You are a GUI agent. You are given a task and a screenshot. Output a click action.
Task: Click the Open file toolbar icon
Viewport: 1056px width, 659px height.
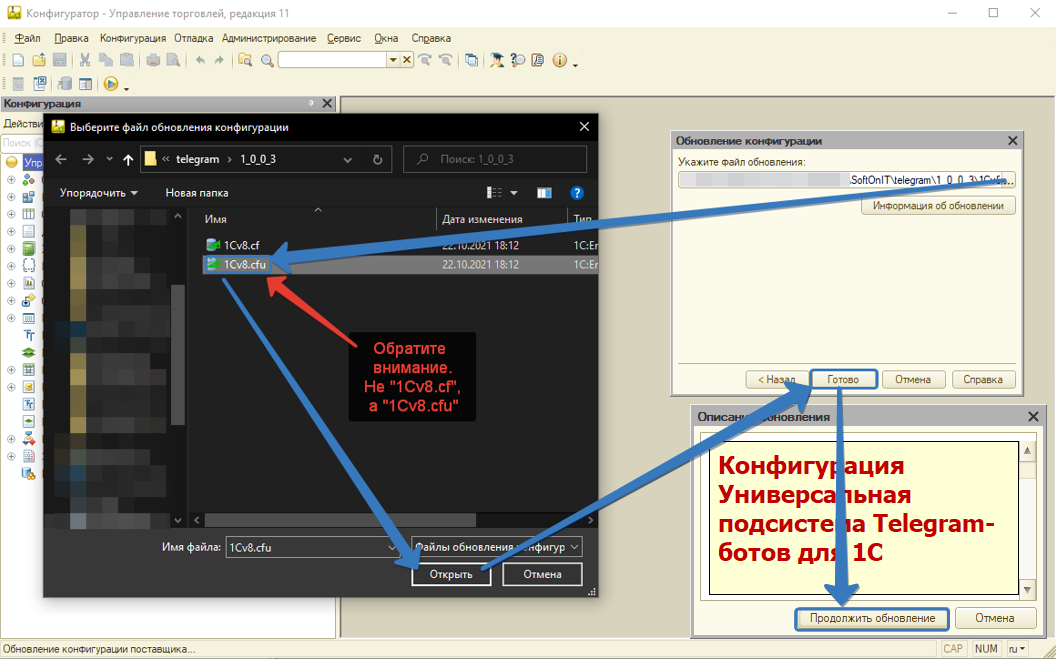[39, 60]
